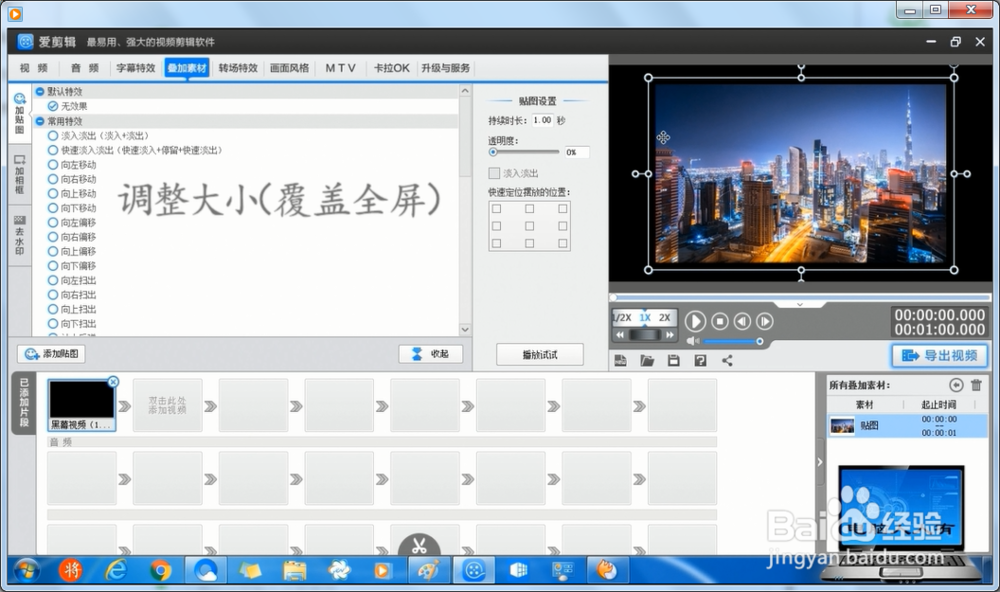Adjust the 透明度 opacity slider handle
The image size is (1000, 592).
coord(493,152)
